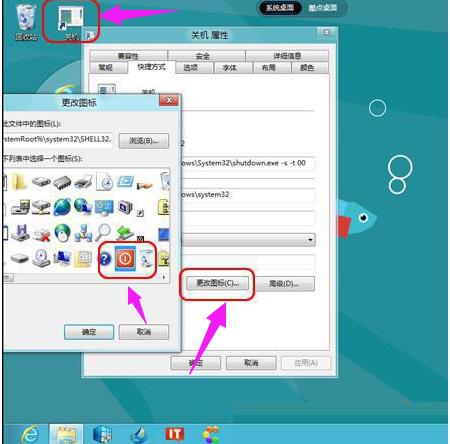The height and width of the screenshot is (444, 450).
Task: Select the flat hard drive icon in bottom row
Action: [x=20, y=258]
